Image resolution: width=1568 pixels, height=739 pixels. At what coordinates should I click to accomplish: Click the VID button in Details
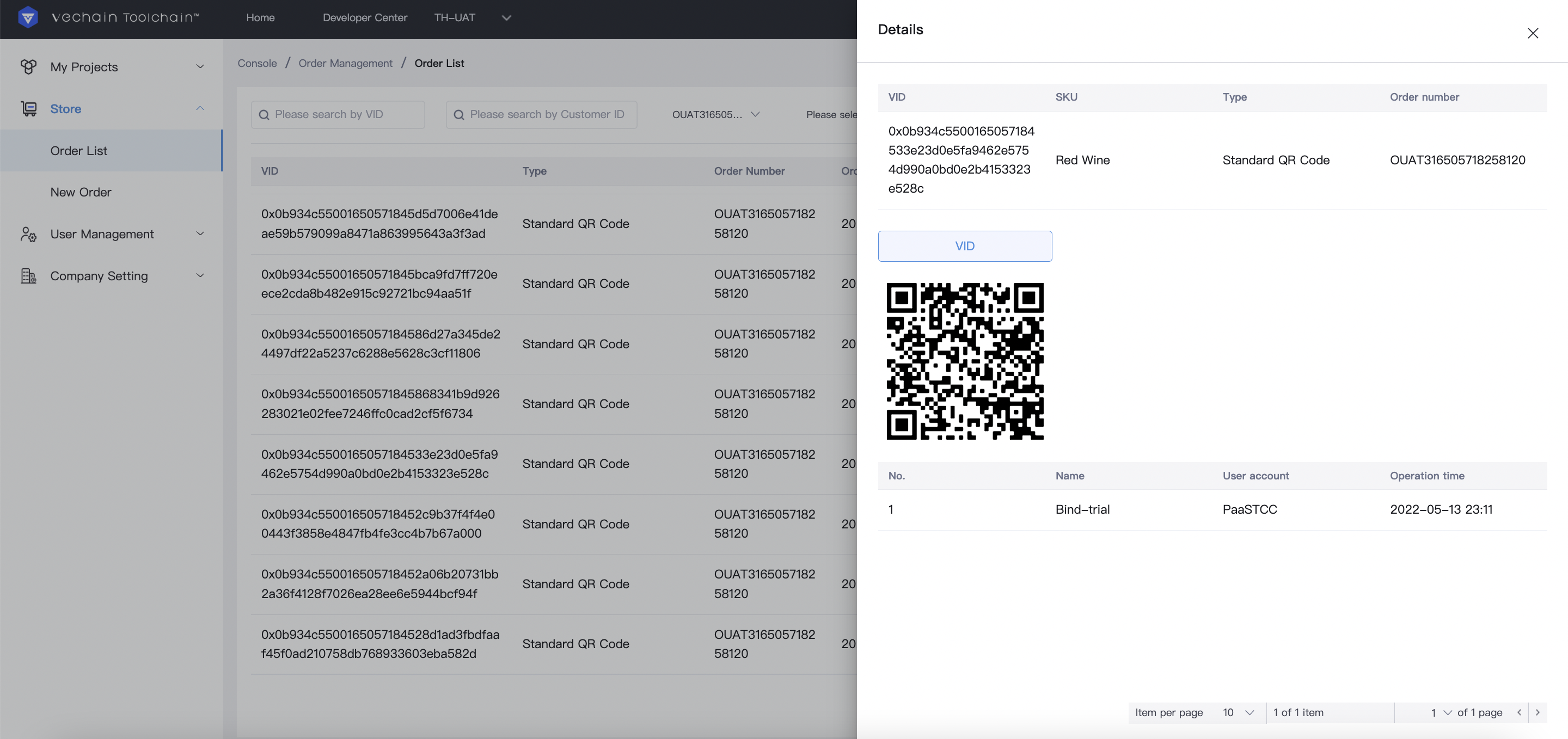[x=965, y=247]
